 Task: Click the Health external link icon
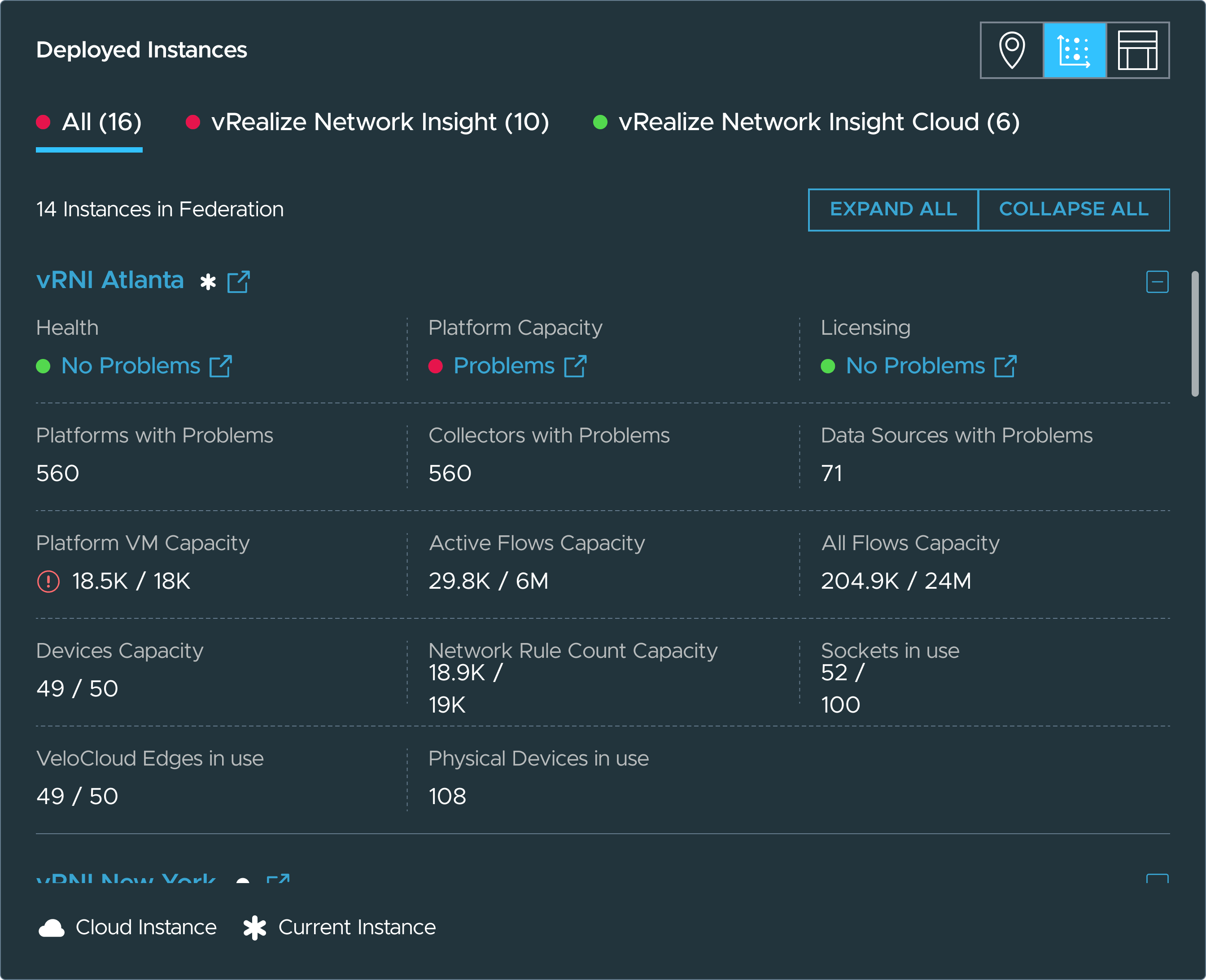(221, 366)
